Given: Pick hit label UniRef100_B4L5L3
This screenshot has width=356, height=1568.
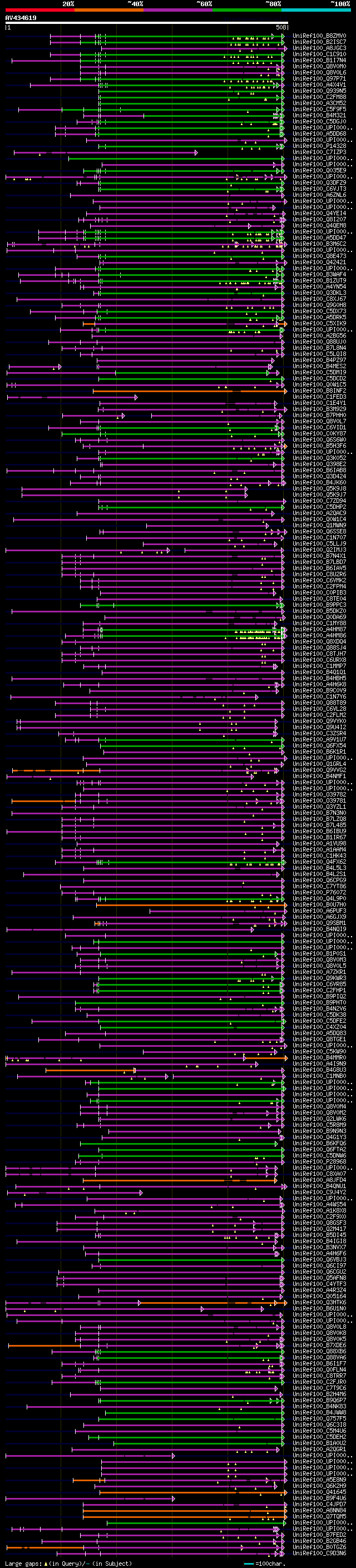Looking at the screenshot, I should coord(319,867).
